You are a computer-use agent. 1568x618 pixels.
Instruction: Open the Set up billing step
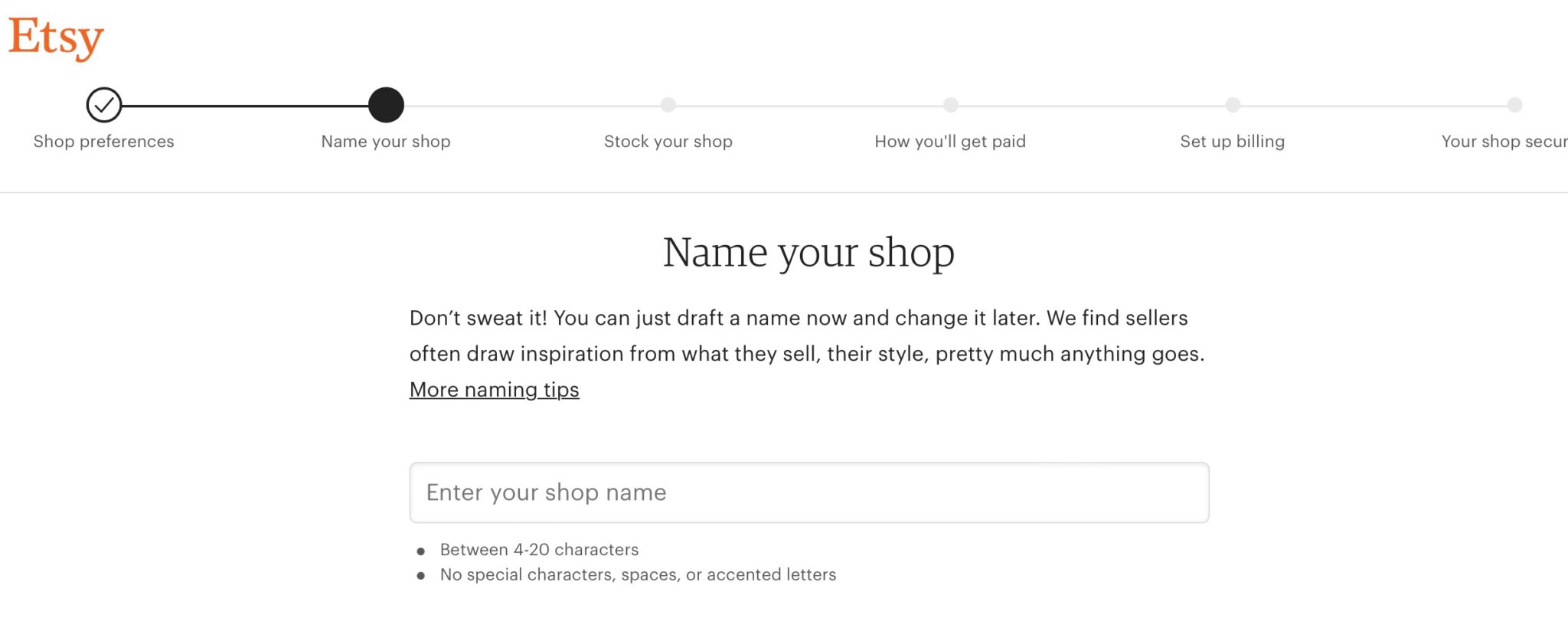[x=1232, y=142]
